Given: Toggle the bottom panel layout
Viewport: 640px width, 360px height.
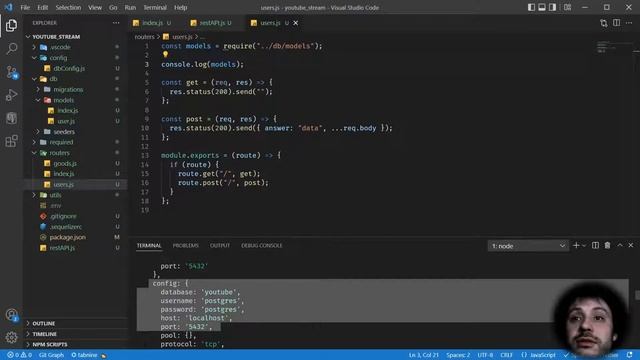Looking at the screenshot, I should pos(542,7).
